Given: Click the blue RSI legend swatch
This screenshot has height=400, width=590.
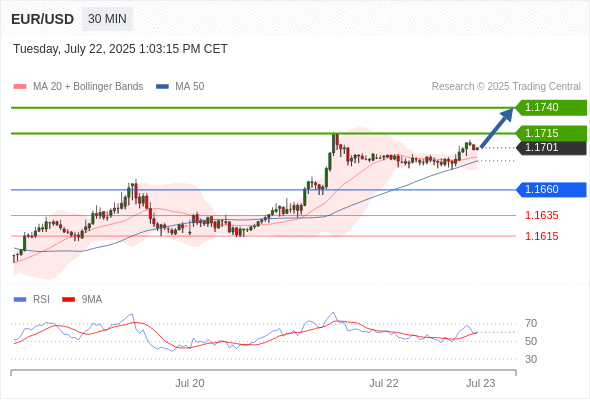Looking at the screenshot, I should tap(20, 300).
